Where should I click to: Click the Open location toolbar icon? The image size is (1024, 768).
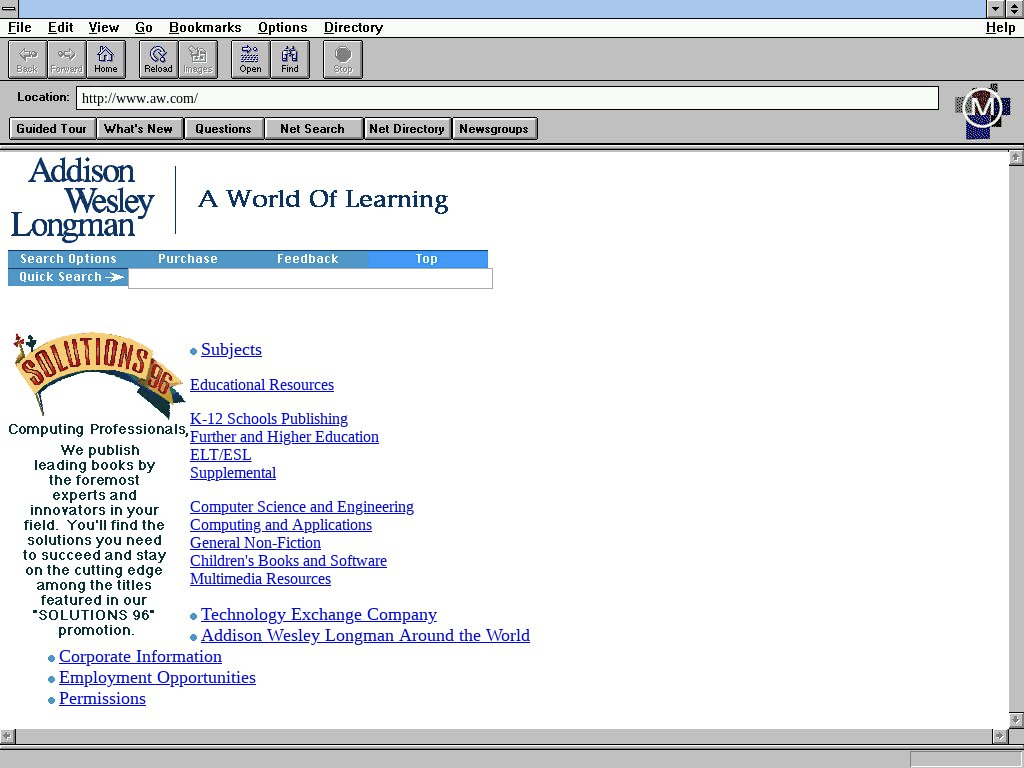pos(250,59)
